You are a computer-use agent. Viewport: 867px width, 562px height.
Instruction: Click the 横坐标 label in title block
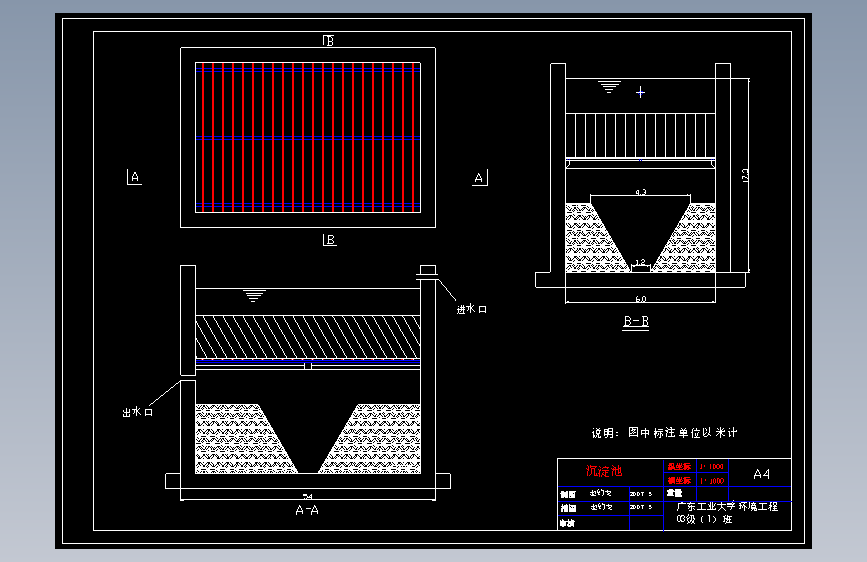(679, 481)
